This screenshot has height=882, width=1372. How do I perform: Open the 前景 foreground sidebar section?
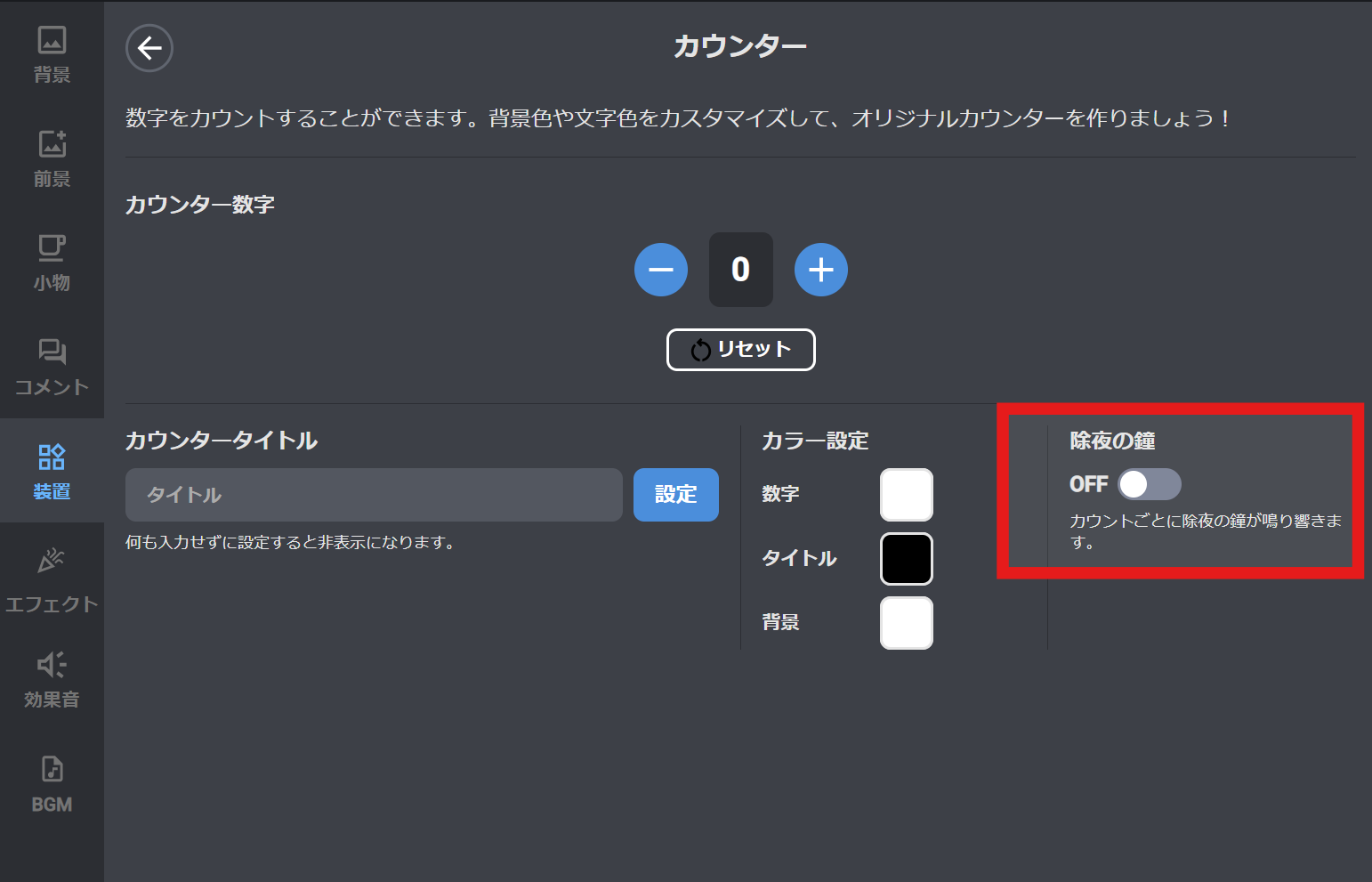click(52, 158)
